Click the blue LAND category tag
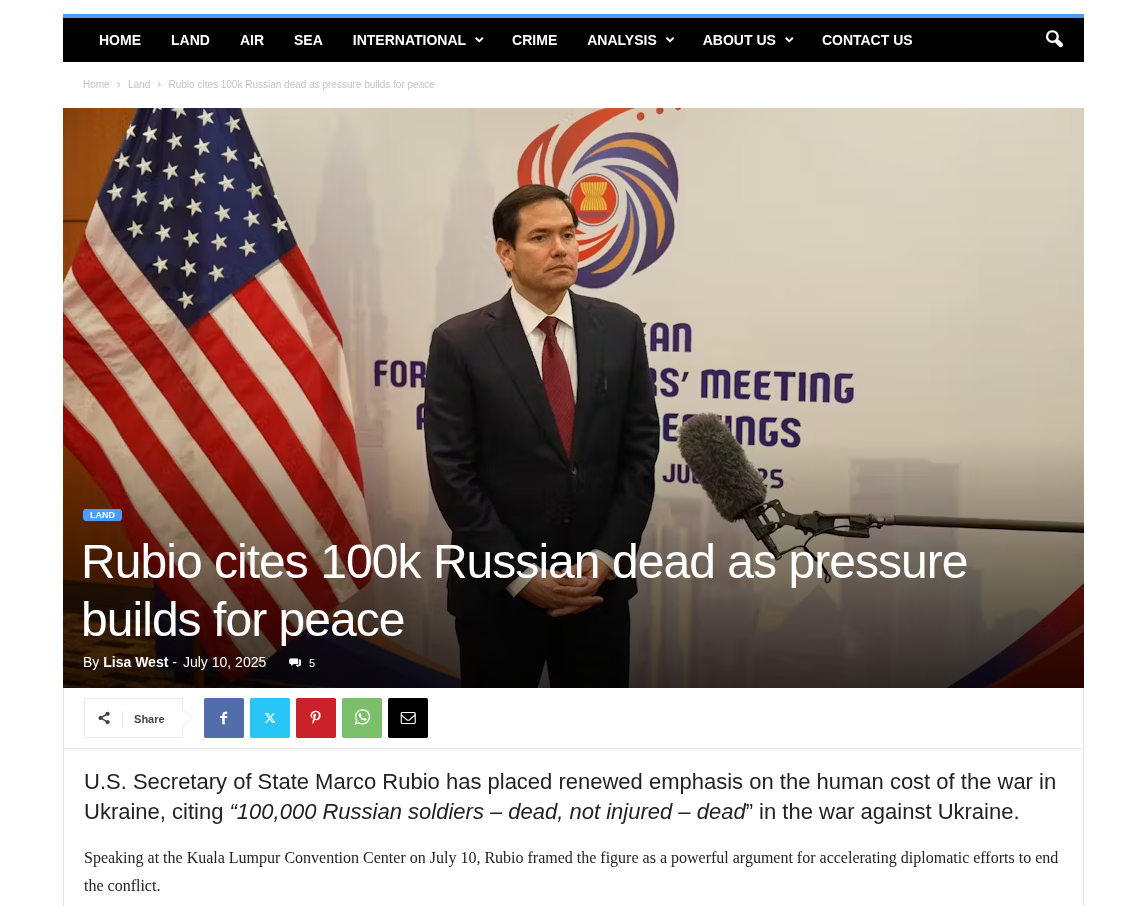The width and height of the screenshot is (1143, 906). tap(102, 515)
